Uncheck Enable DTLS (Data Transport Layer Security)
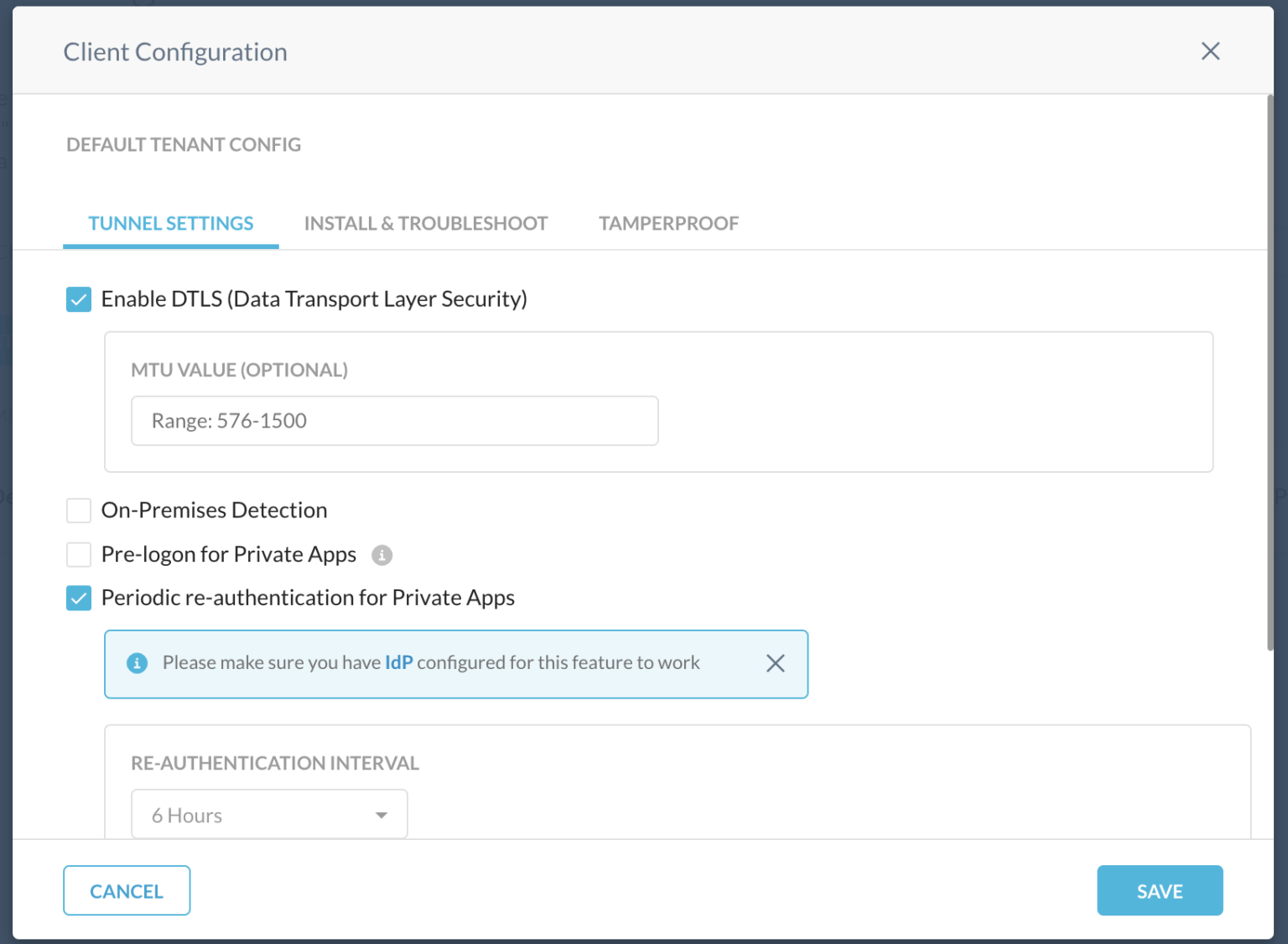Image resolution: width=1288 pixels, height=944 pixels. point(78,298)
